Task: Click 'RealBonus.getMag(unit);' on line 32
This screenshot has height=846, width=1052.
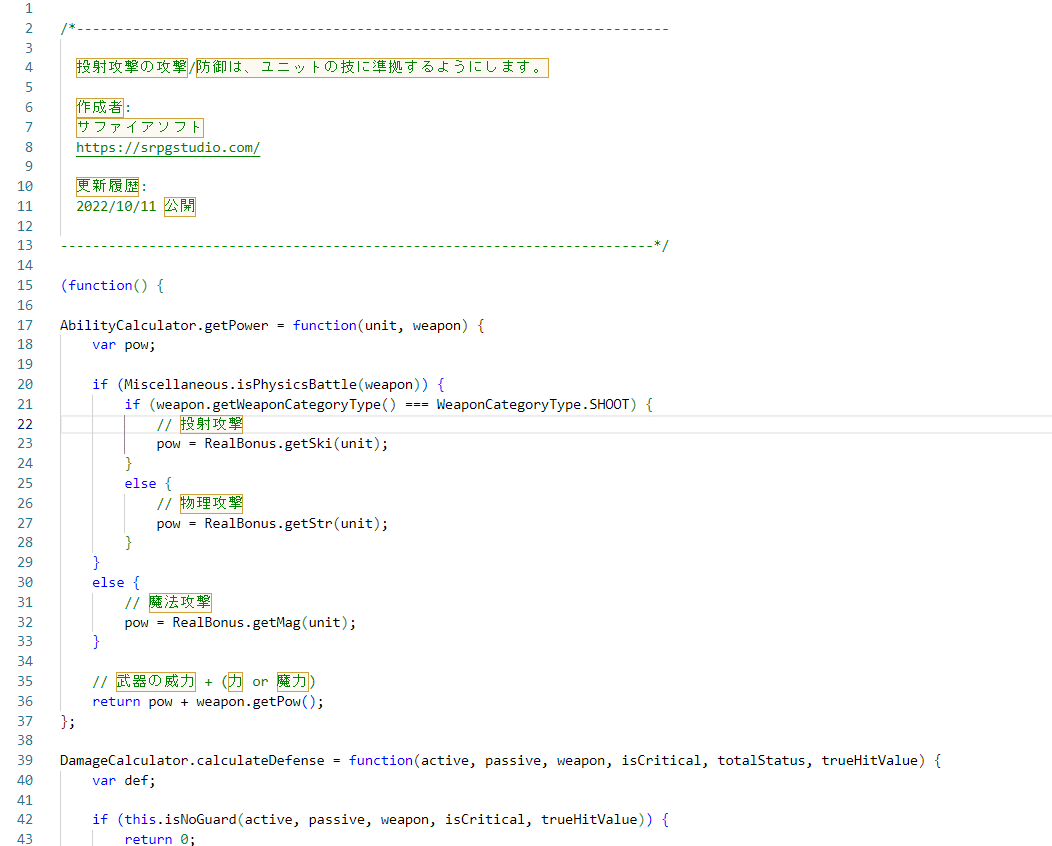Action: click(264, 623)
